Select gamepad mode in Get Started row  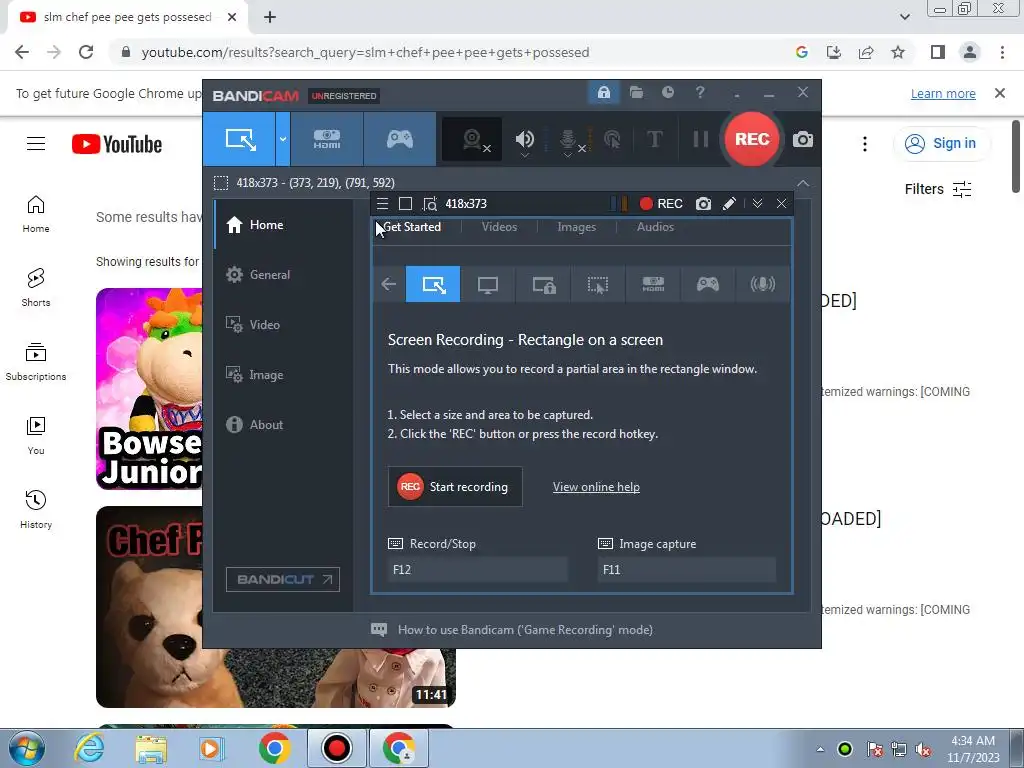708,284
